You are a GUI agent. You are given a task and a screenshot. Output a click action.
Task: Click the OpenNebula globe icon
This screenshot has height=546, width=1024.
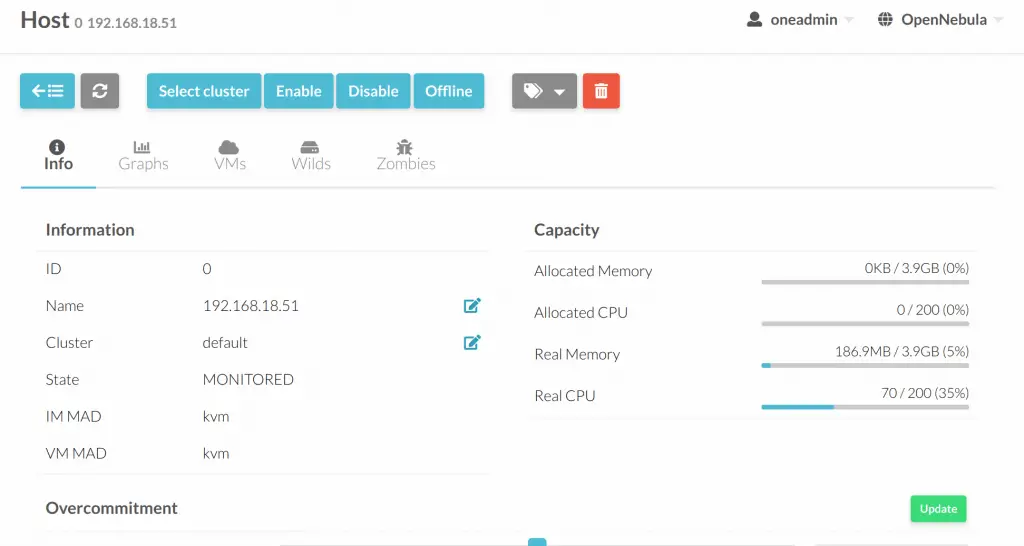(x=885, y=20)
